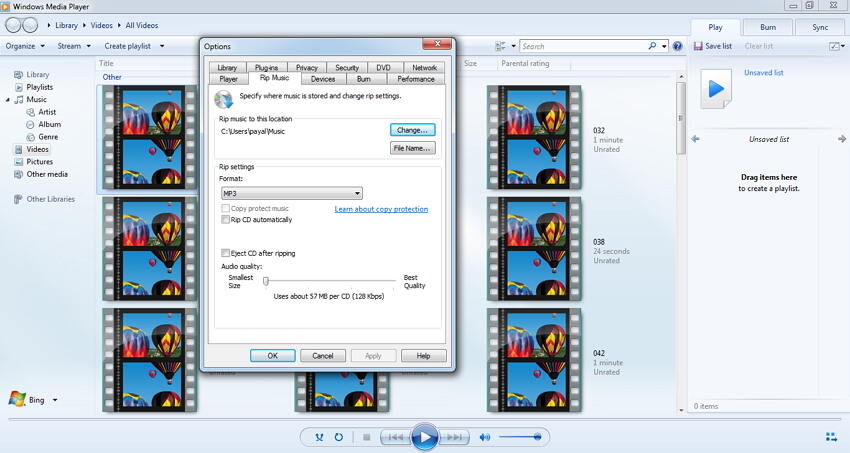
Task: Mute audio with the speaker icon
Action: click(485, 437)
